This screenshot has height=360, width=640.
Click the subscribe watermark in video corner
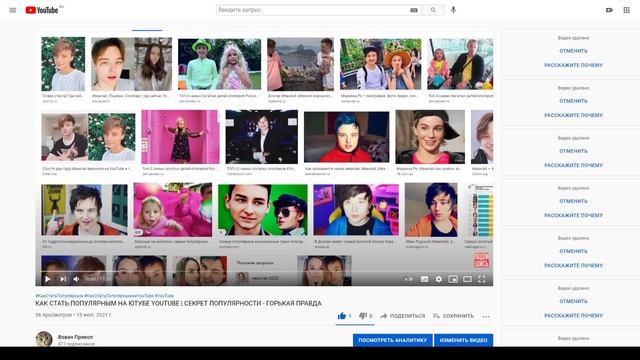click(481, 260)
